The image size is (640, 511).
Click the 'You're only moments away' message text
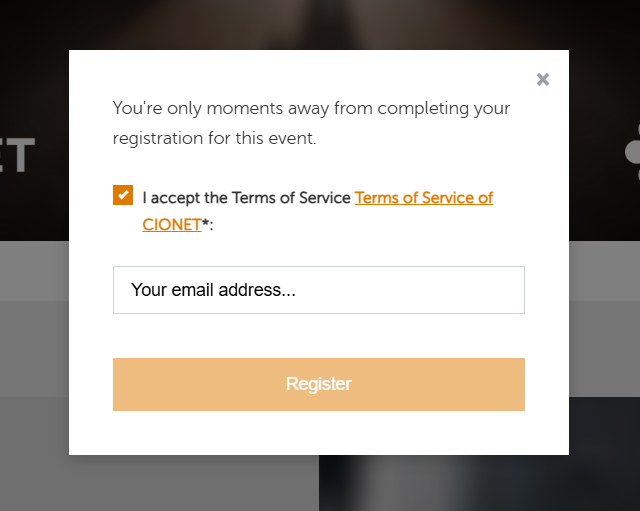click(x=311, y=108)
